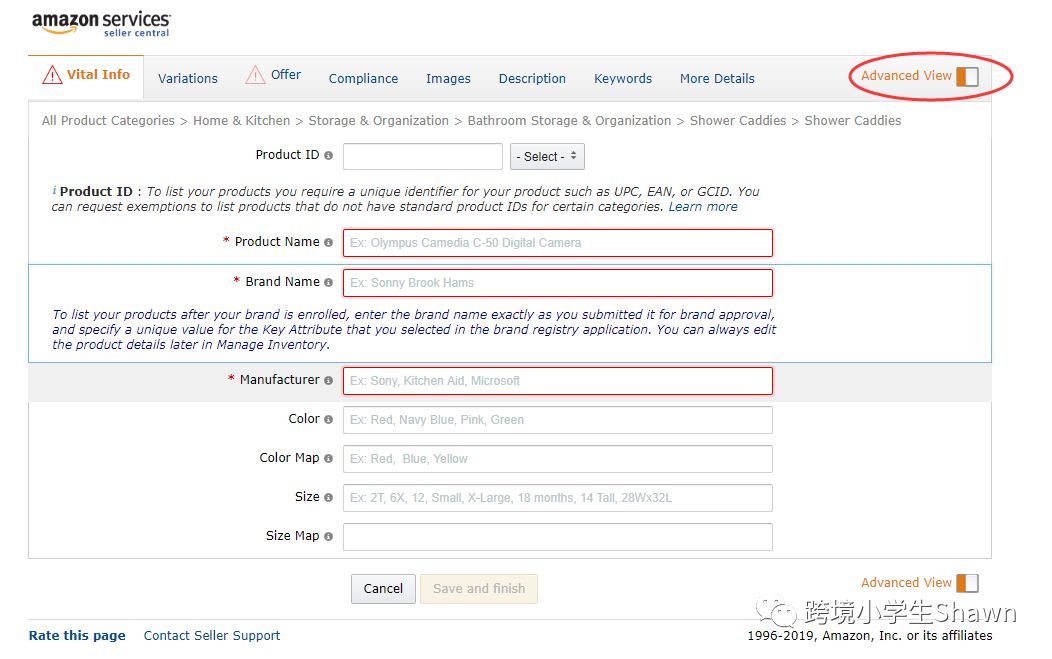Go to the Compliance tab

tap(363, 79)
